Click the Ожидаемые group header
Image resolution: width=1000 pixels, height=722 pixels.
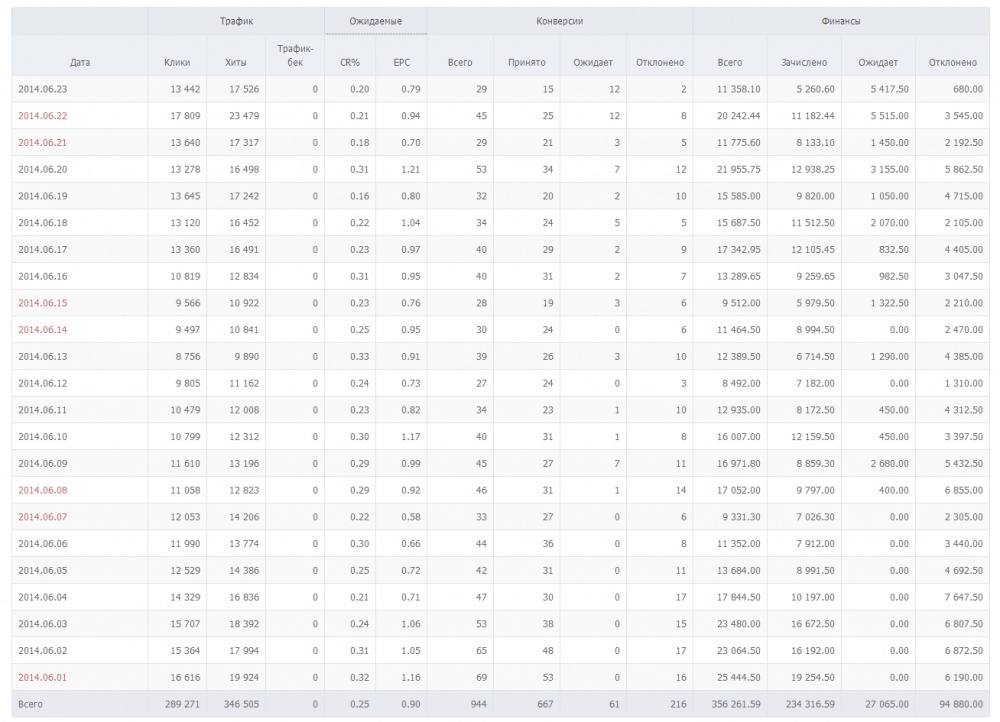click(x=376, y=21)
